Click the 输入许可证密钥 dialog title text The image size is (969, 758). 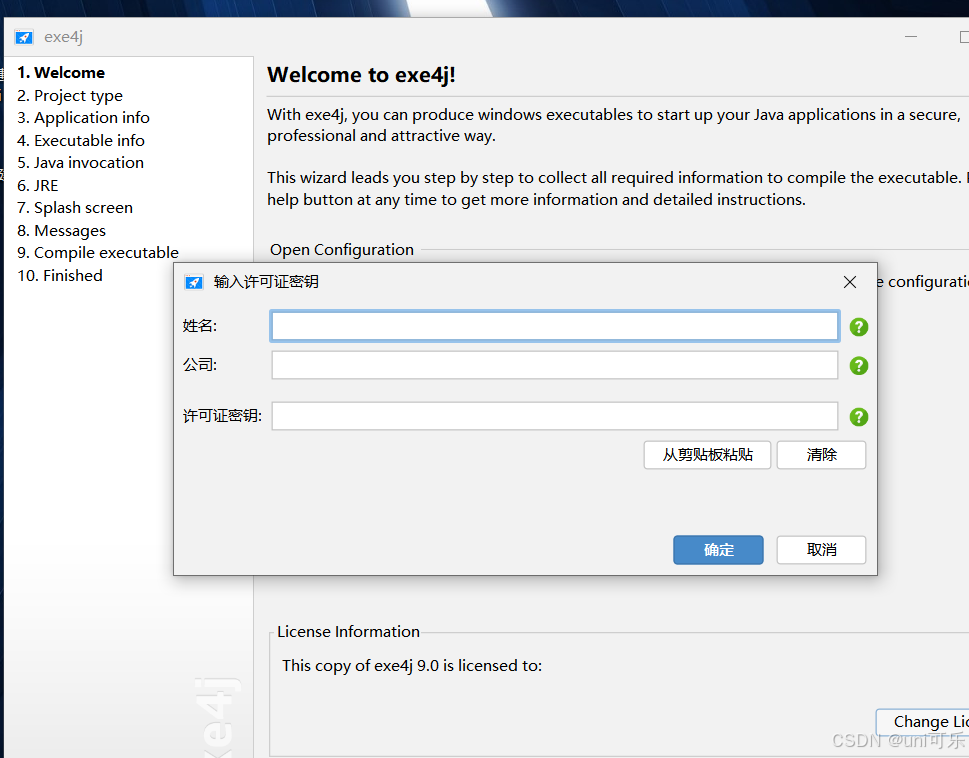click(266, 282)
